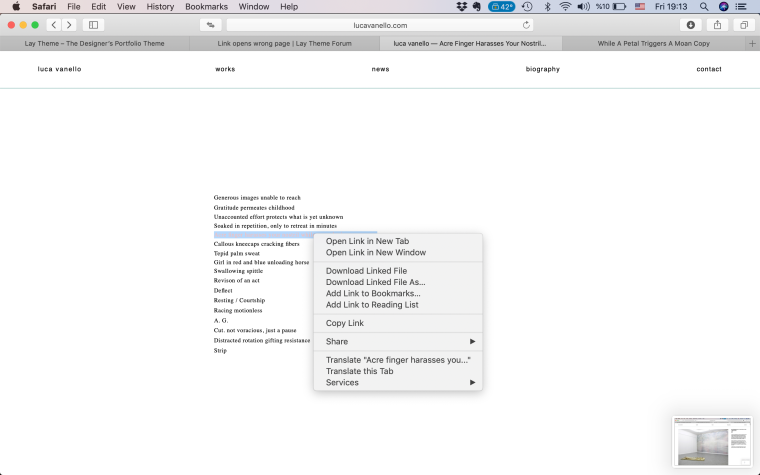Select Copy Link from context menu

tap(345, 323)
